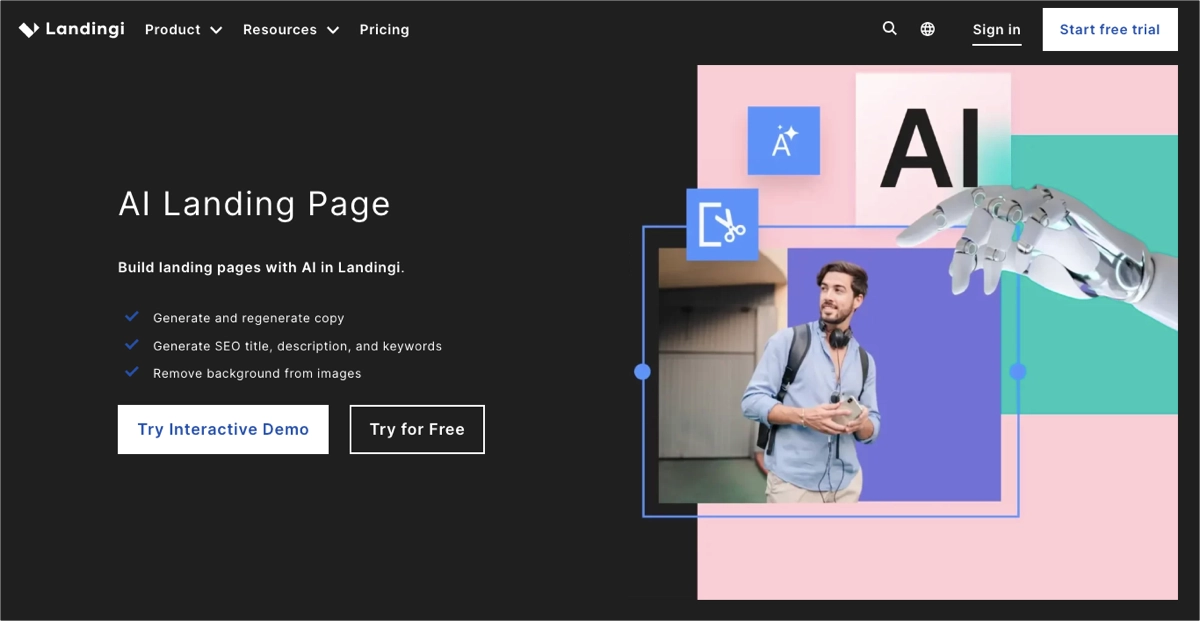Open the search icon
This screenshot has height=621, width=1200.
pos(889,29)
